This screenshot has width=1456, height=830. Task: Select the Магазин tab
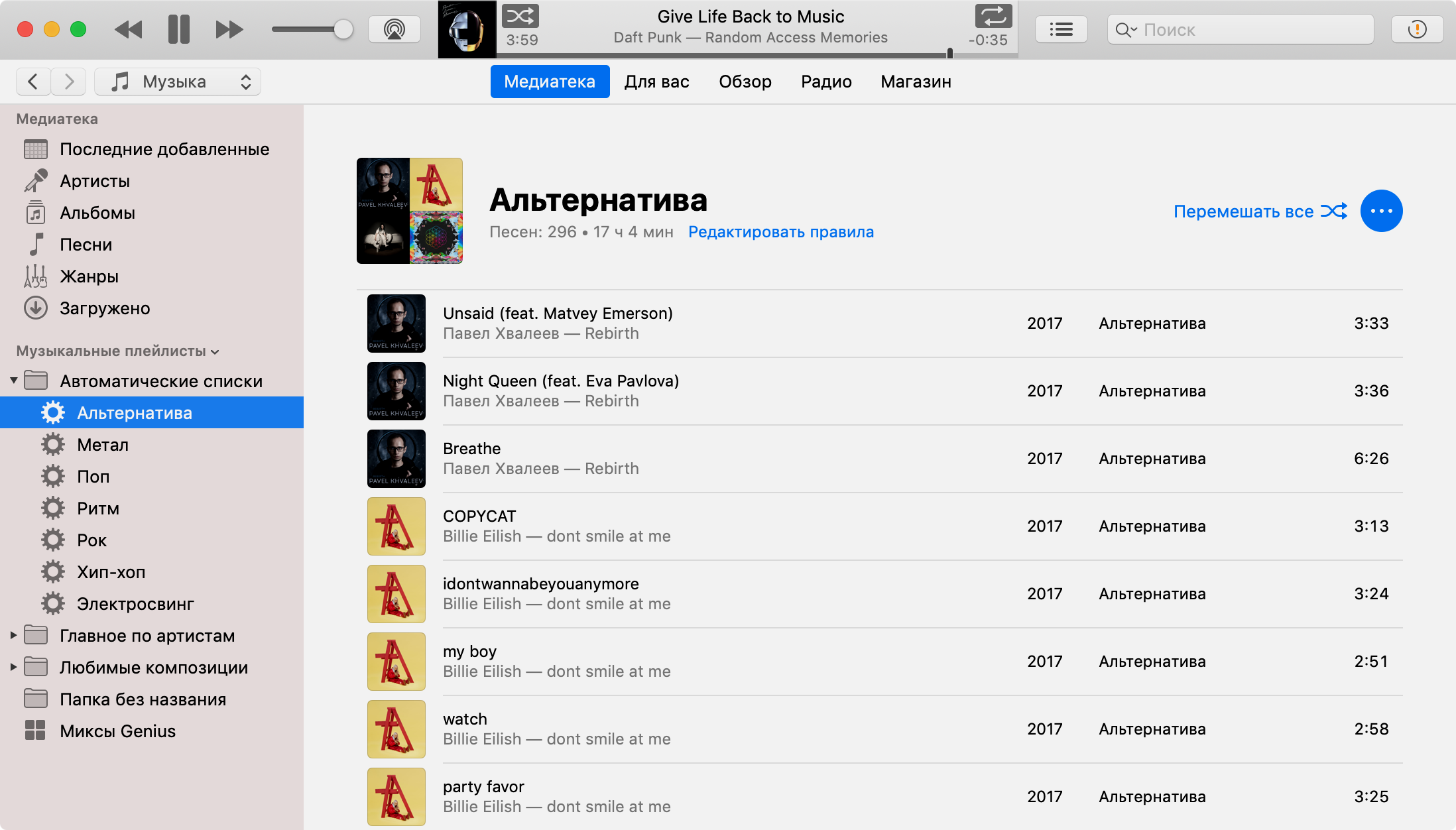(x=915, y=81)
